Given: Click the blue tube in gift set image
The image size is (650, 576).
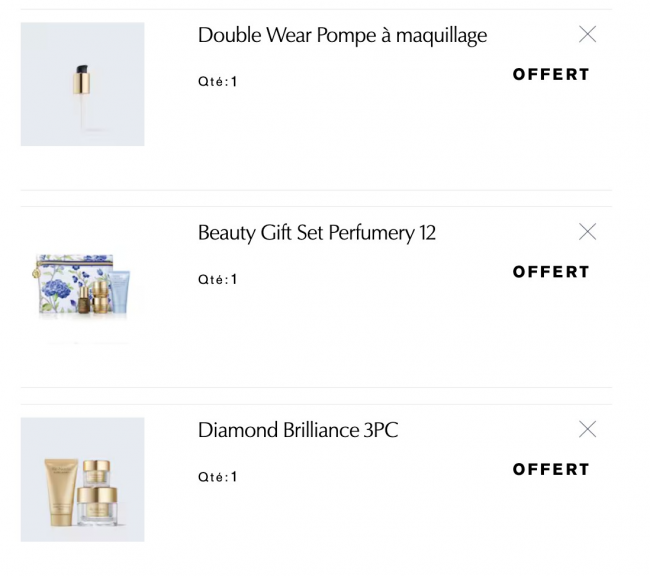Looking at the screenshot, I should (121, 290).
